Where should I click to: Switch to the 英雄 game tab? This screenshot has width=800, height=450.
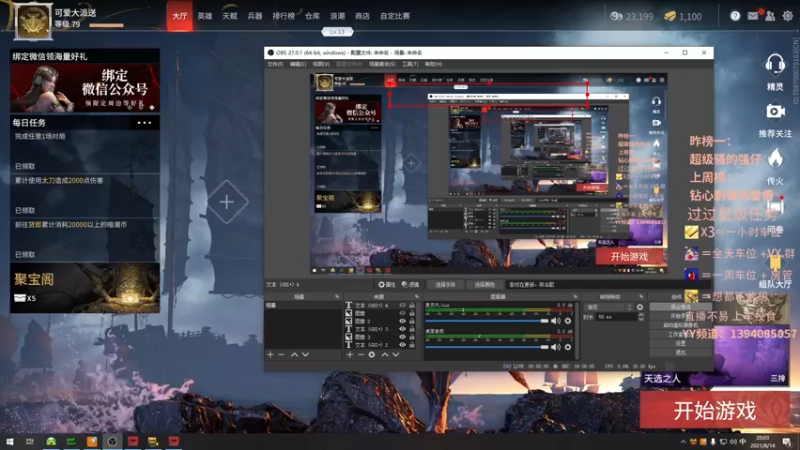pyautogui.click(x=205, y=16)
